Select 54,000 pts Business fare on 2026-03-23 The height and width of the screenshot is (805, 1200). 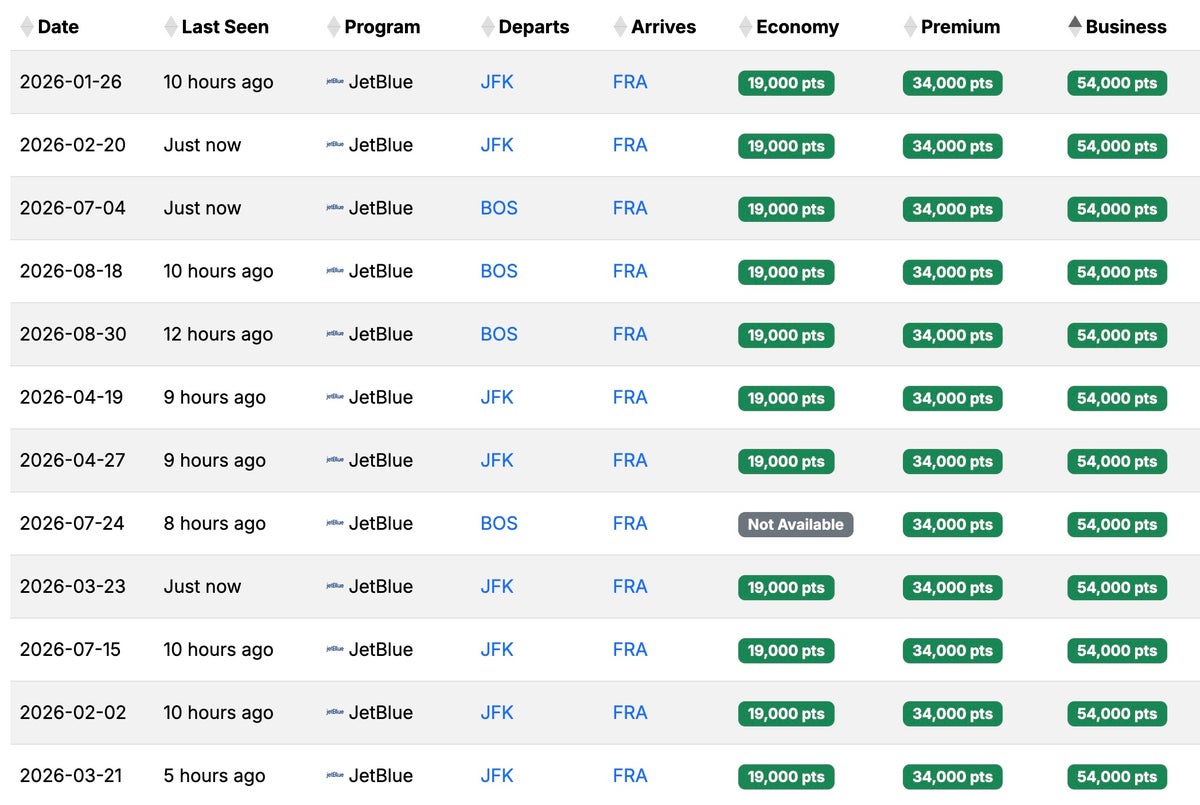coord(1116,588)
